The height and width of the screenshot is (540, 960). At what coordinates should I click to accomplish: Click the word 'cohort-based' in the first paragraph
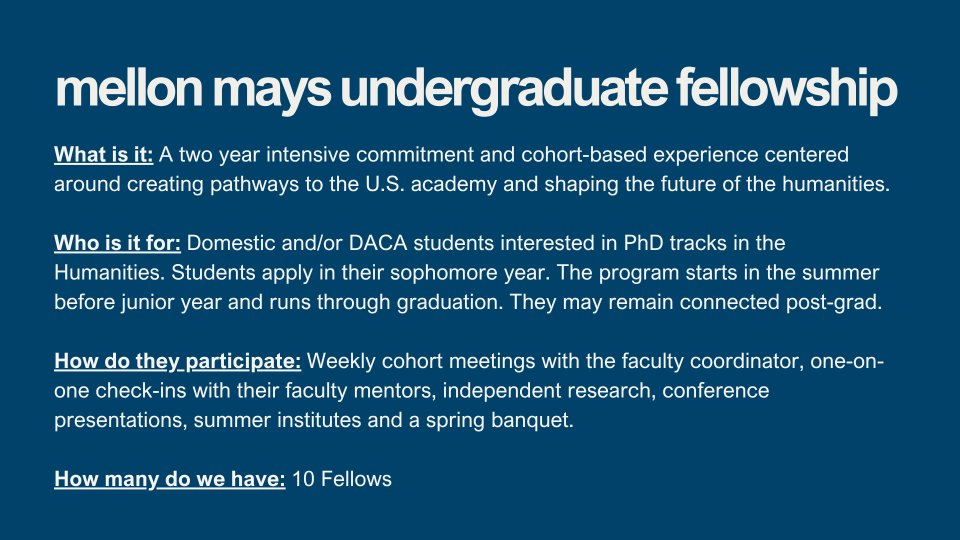click(x=584, y=154)
